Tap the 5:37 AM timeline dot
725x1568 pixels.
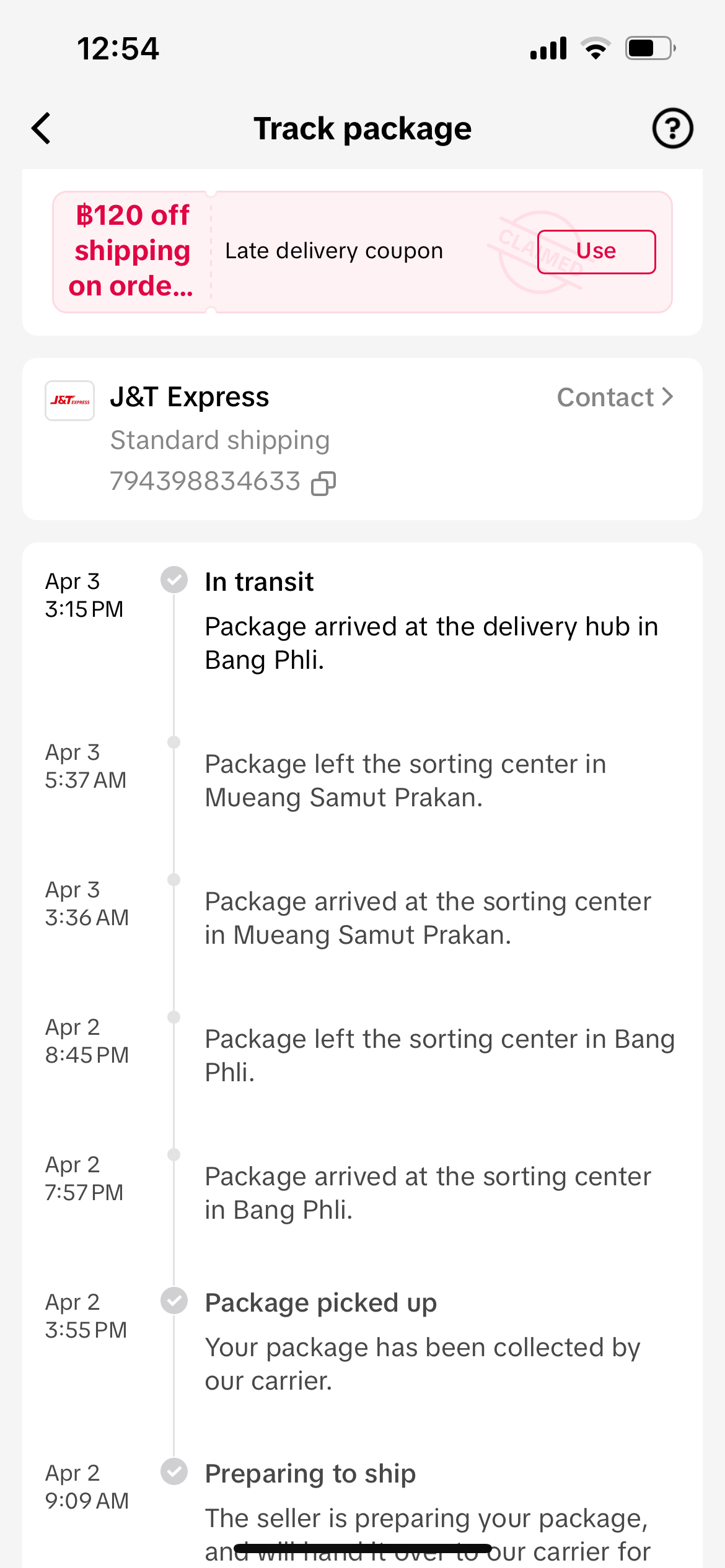coord(174,742)
